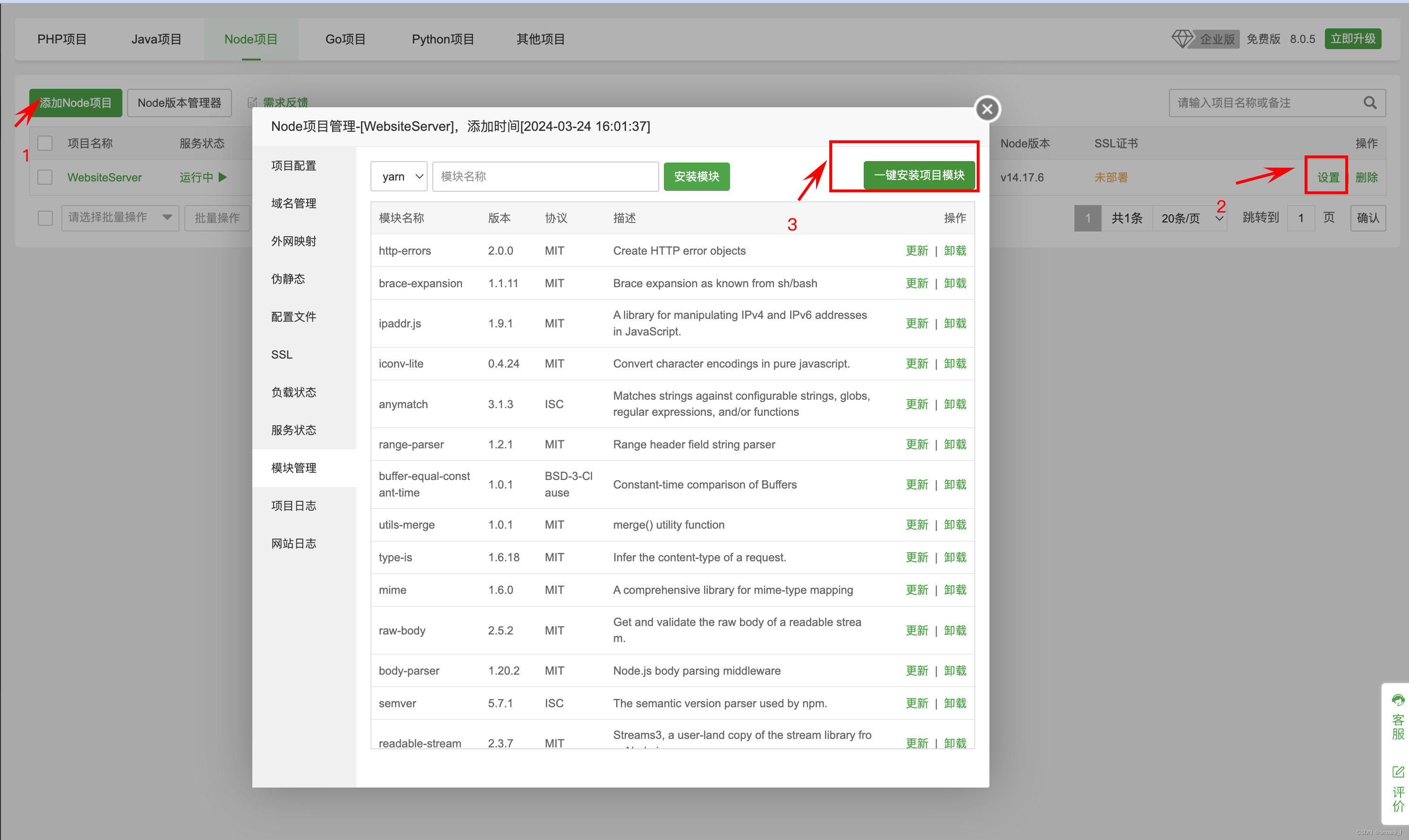
Task: Click 更新 for http-errors module
Action: pyautogui.click(x=917, y=251)
